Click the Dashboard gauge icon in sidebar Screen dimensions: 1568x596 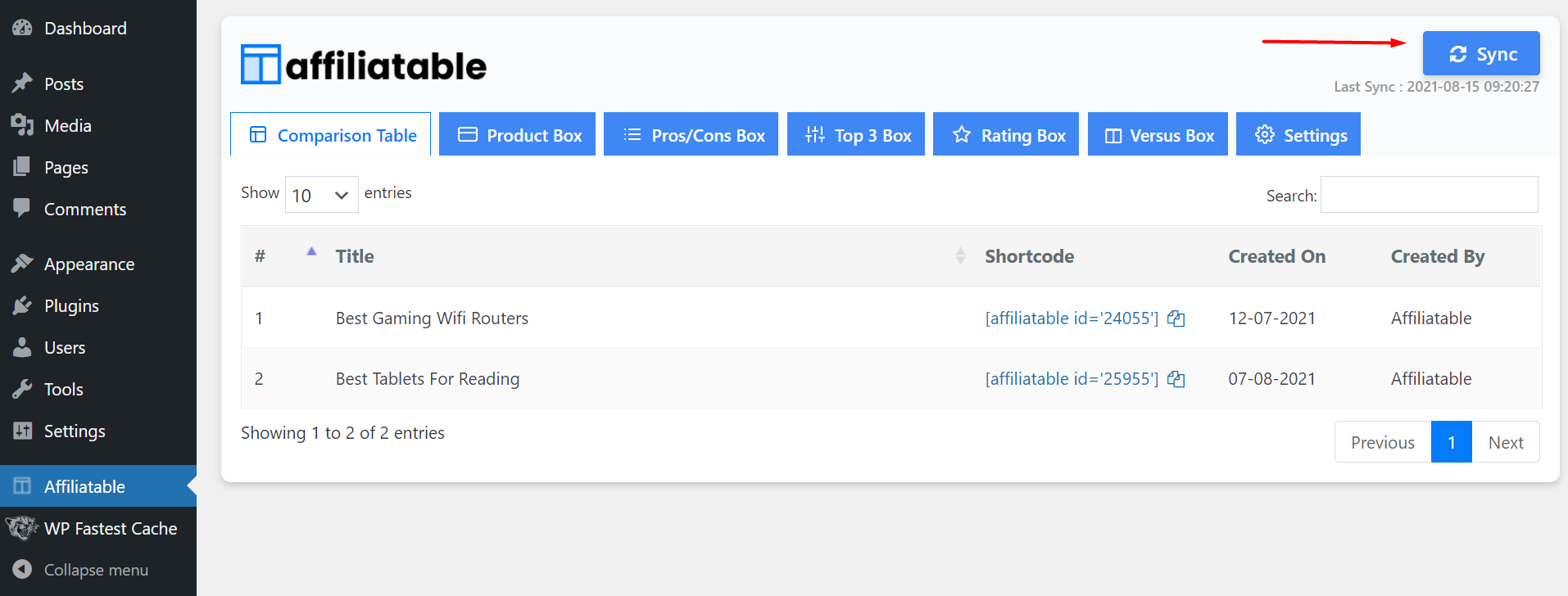pyautogui.click(x=22, y=28)
